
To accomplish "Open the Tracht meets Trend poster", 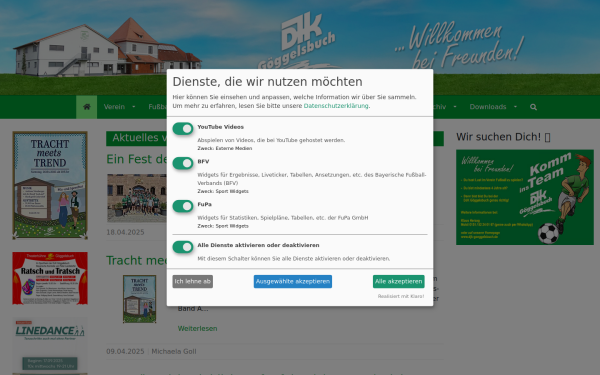I will 50,185.
